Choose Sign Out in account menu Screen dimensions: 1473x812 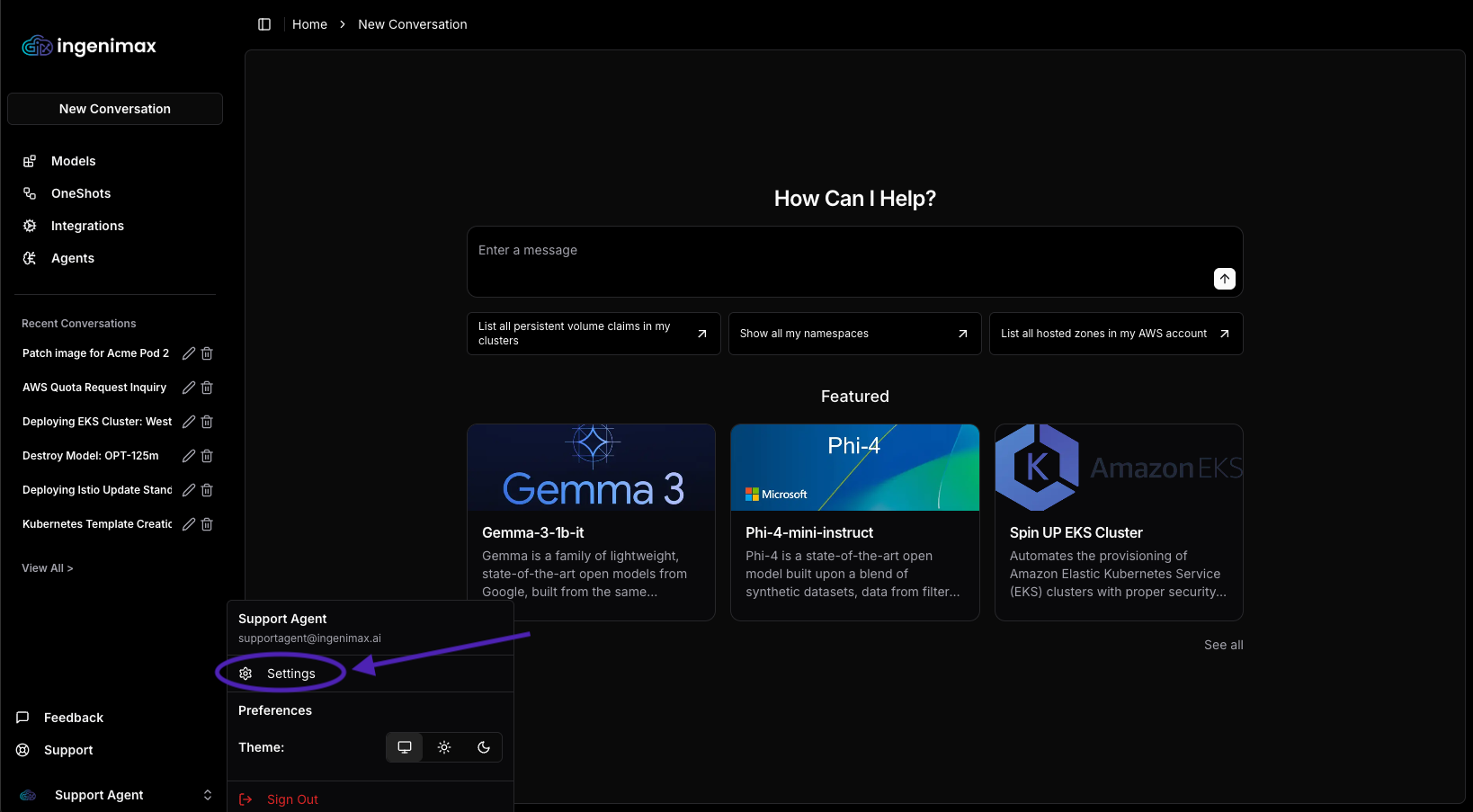(292, 799)
